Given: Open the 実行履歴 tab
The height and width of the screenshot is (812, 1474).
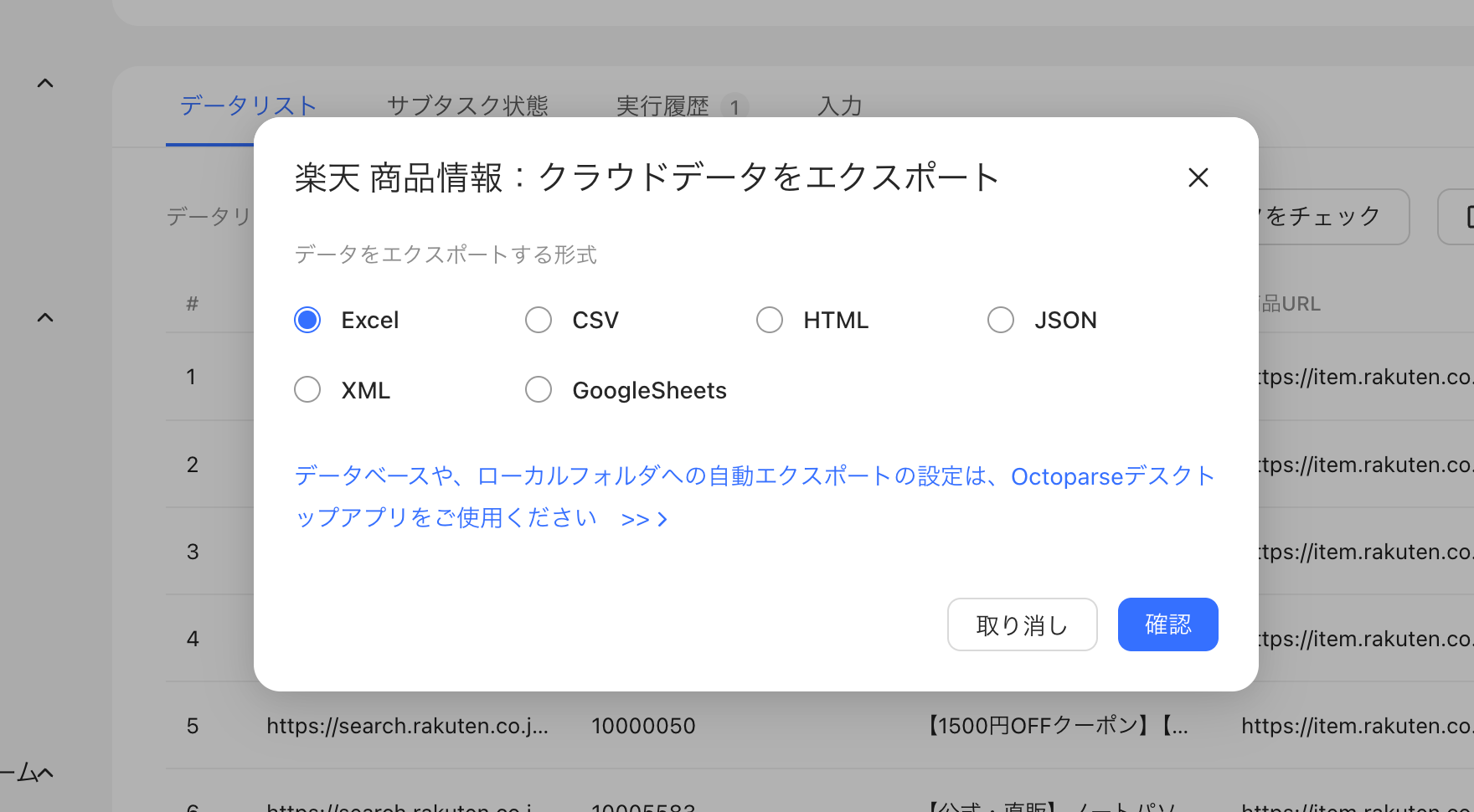Looking at the screenshot, I should click(x=662, y=106).
